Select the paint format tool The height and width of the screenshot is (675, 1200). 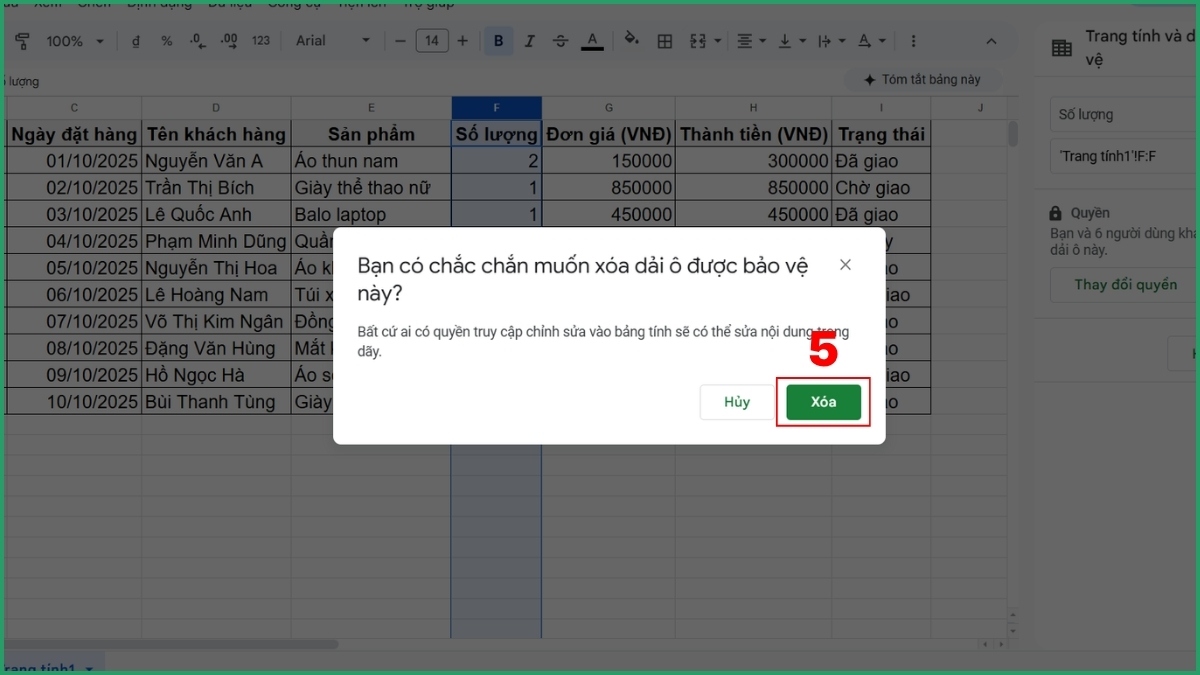(x=21, y=41)
